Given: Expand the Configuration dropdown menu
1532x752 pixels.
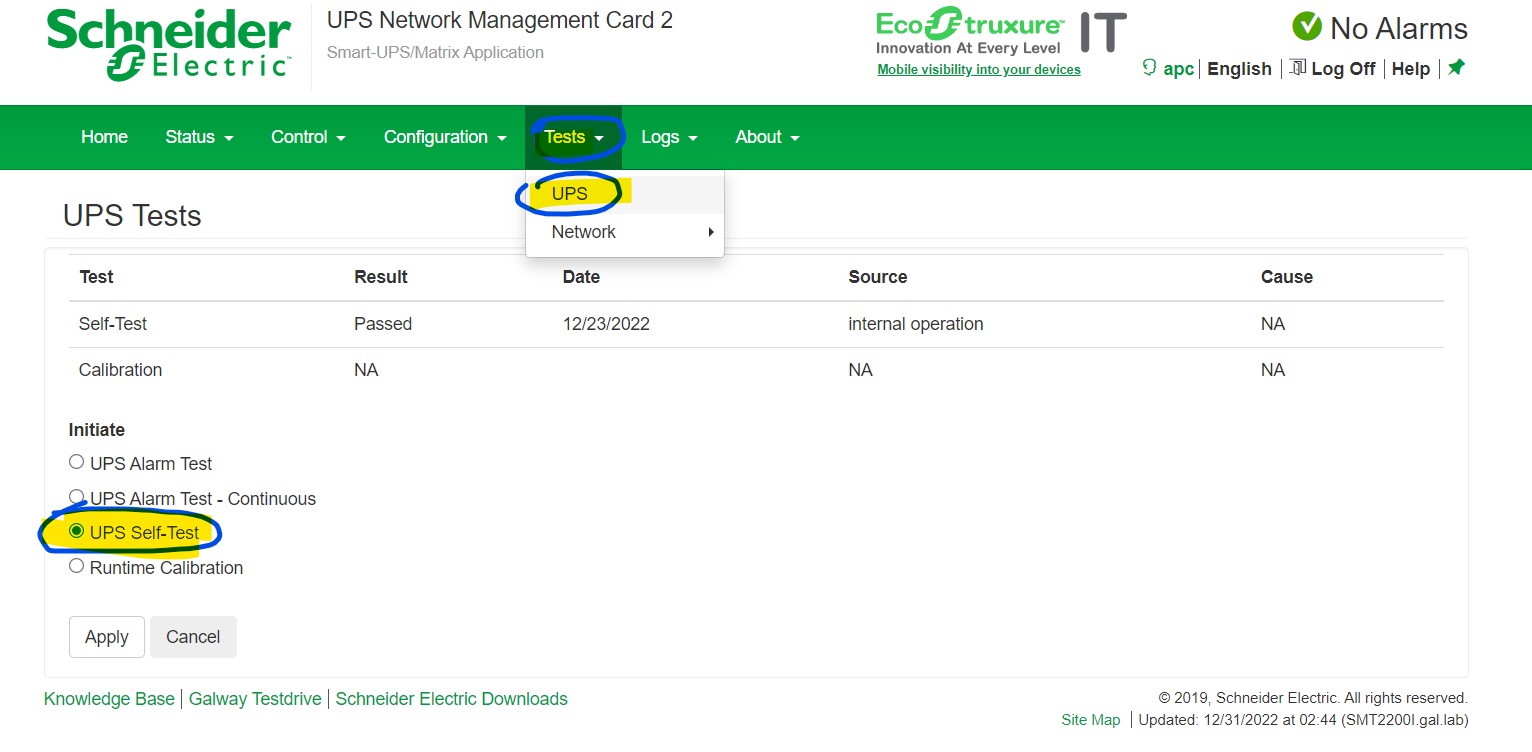Looking at the screenshot, I should [x=445, y=137].
